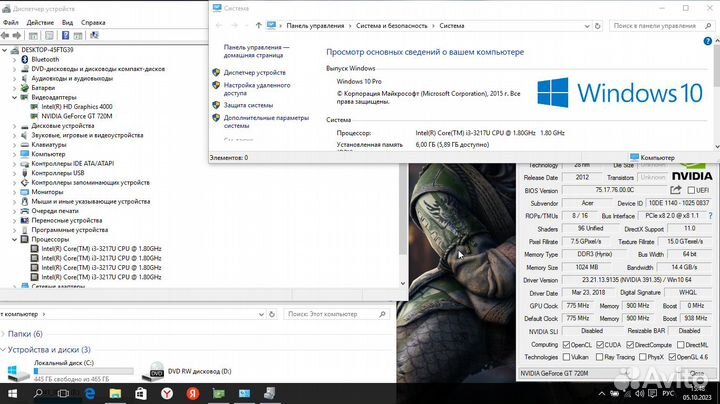Open taskbar search magnifier
Screen dimensions: 720x404
click(x=39, y=393)
